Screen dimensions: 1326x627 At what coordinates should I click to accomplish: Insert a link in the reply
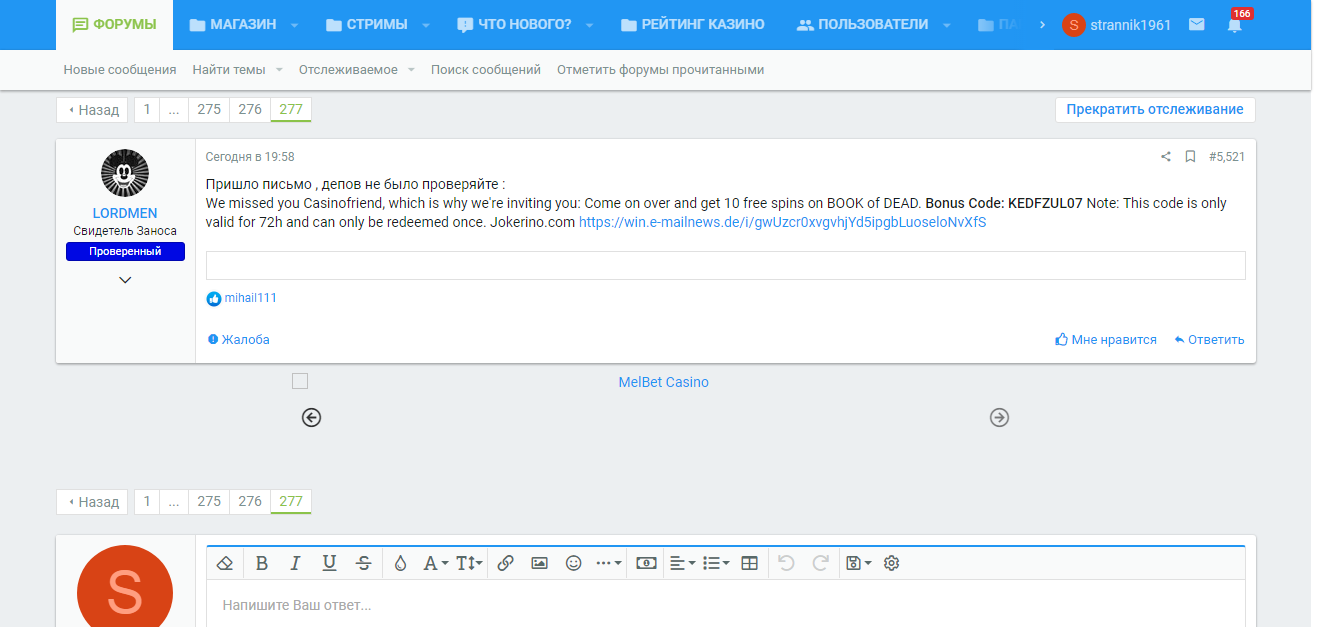point(505,563)
